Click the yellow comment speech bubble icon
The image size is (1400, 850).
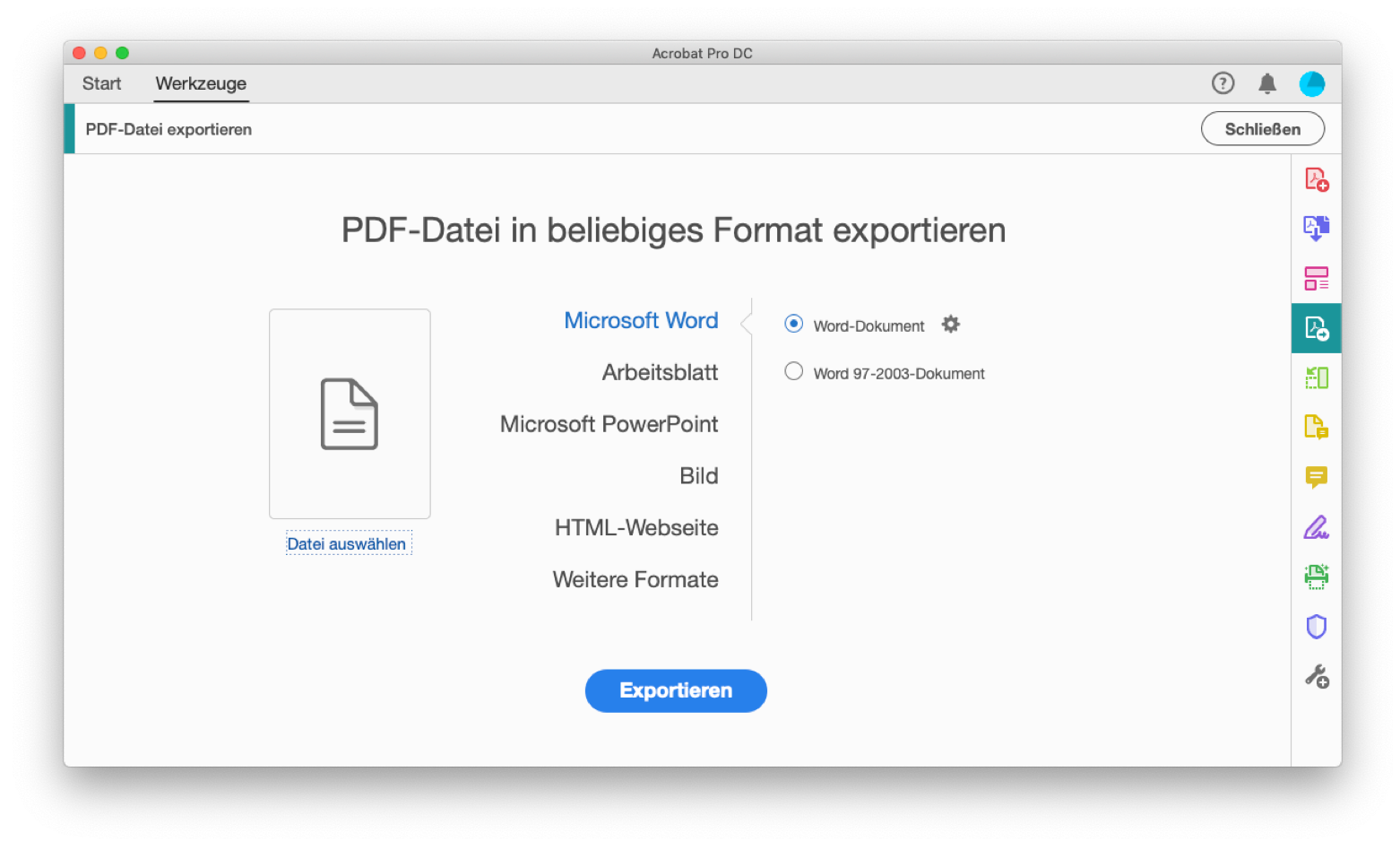[1316, 477]
